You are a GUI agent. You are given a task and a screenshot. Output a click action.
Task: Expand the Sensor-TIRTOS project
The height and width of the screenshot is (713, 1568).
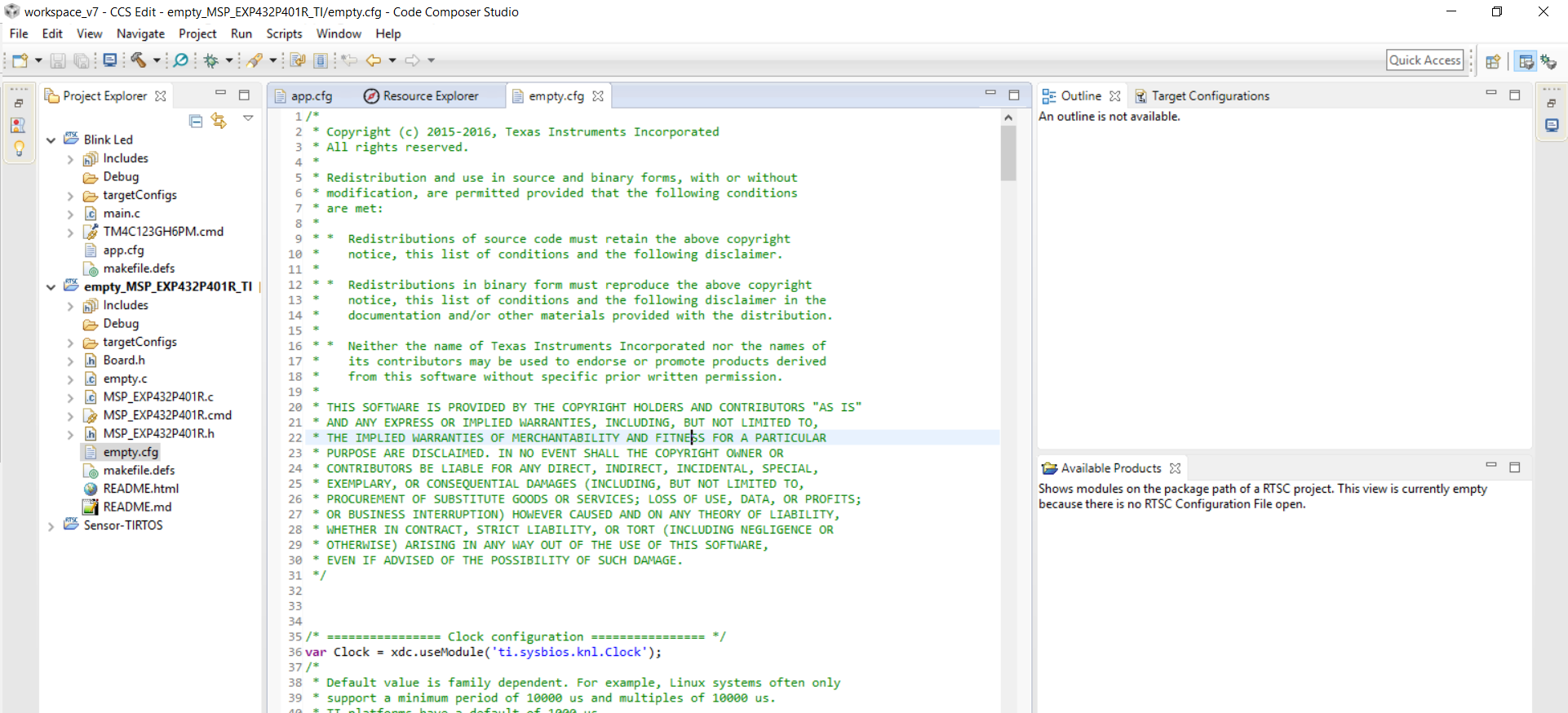[x=51, y=526]
